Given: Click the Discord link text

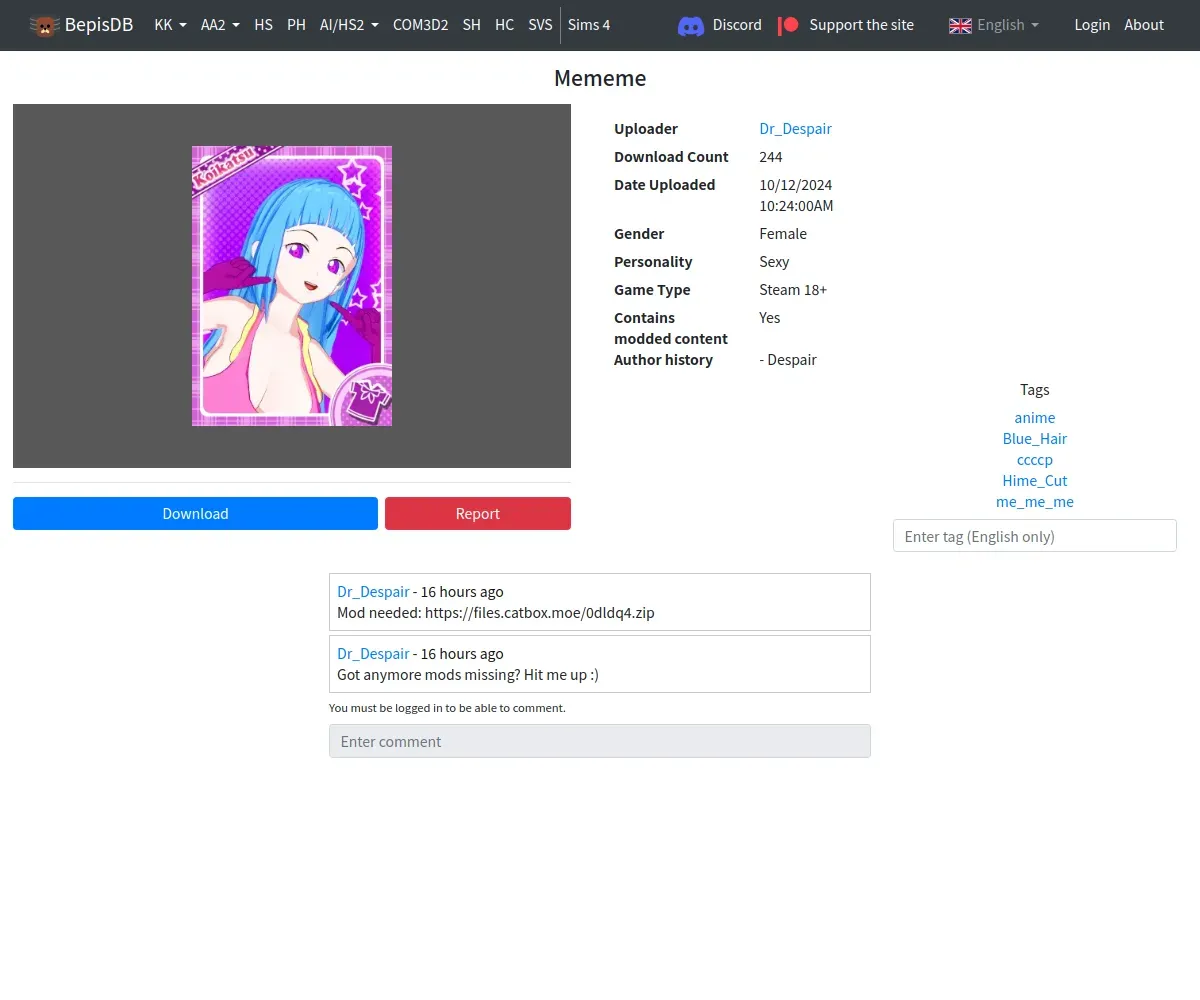Looking at the screenshot, I should [737, 25].
